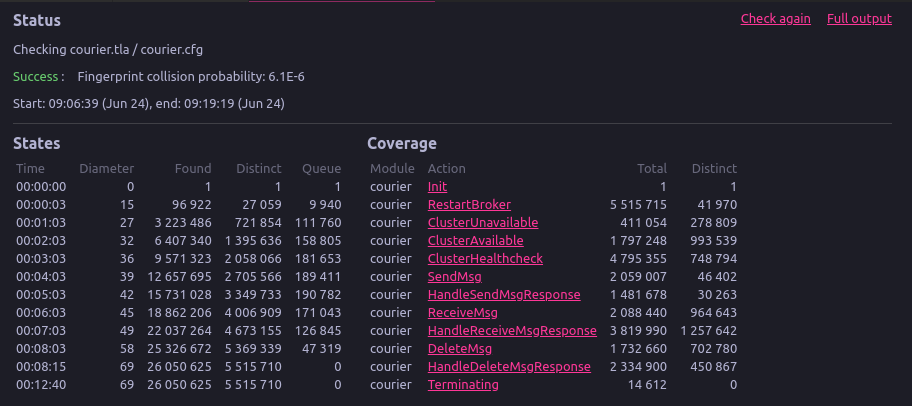Click the Total column header in Coverage

(652, 169)
